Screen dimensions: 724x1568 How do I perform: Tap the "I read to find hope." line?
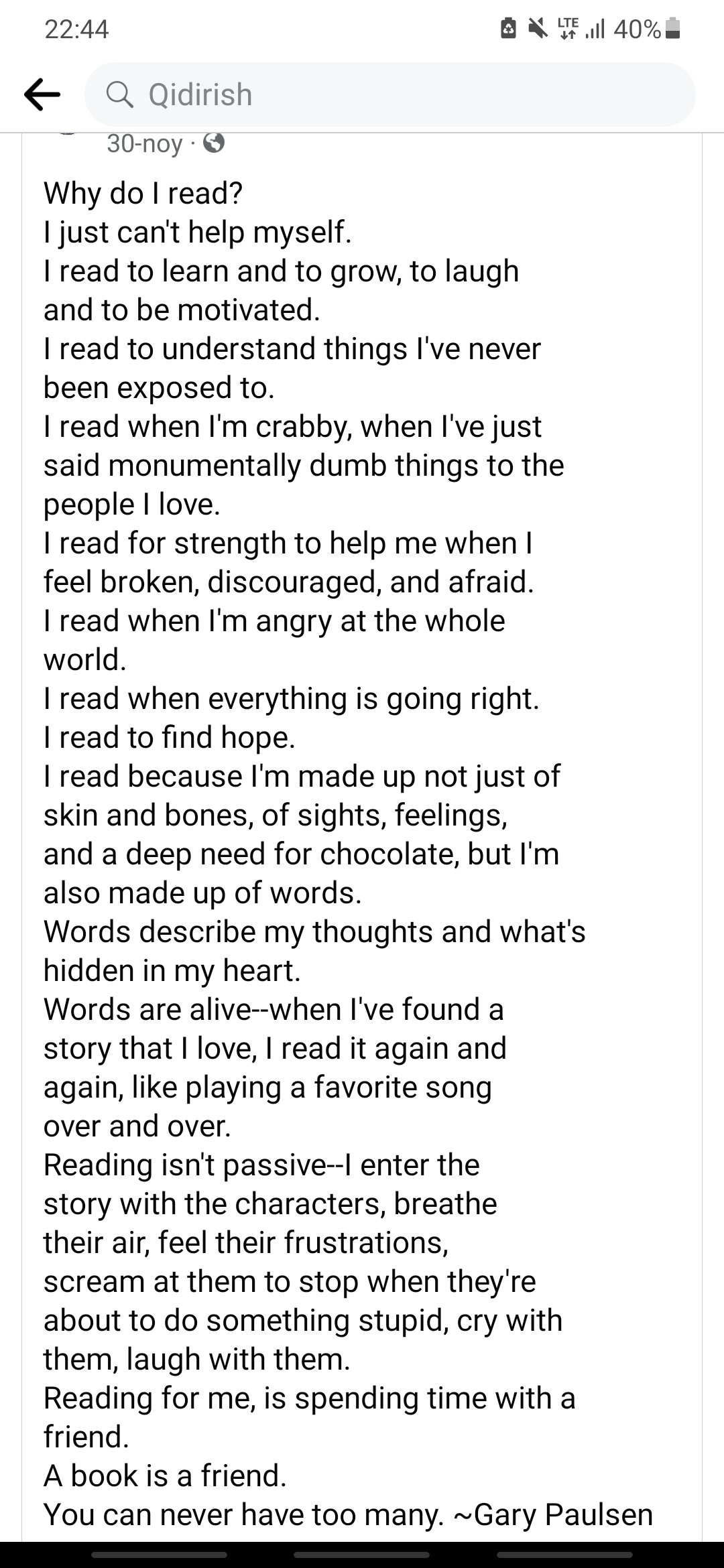click(x=170, y=737)
